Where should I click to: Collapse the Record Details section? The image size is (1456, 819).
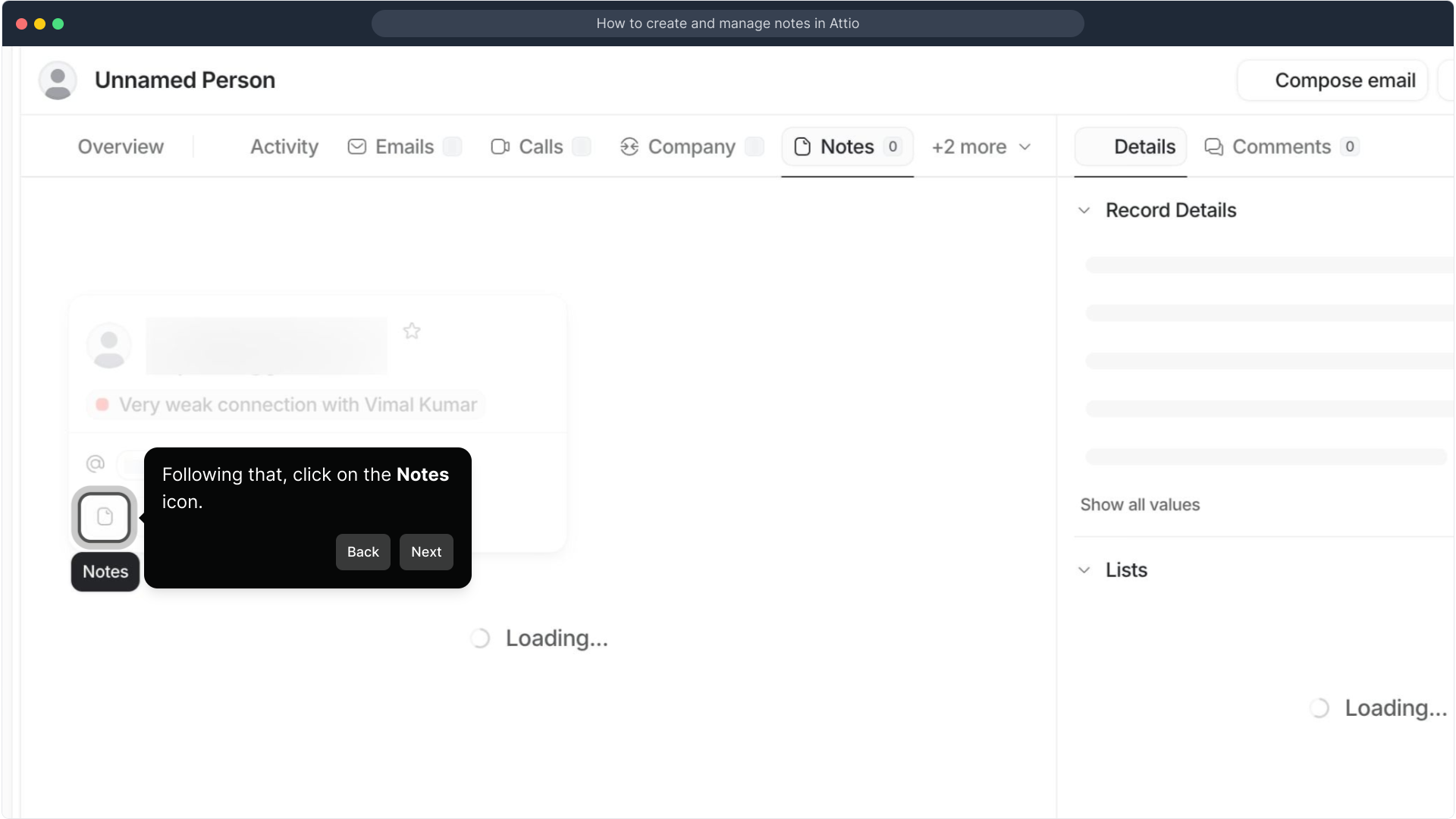[1084, 210]
